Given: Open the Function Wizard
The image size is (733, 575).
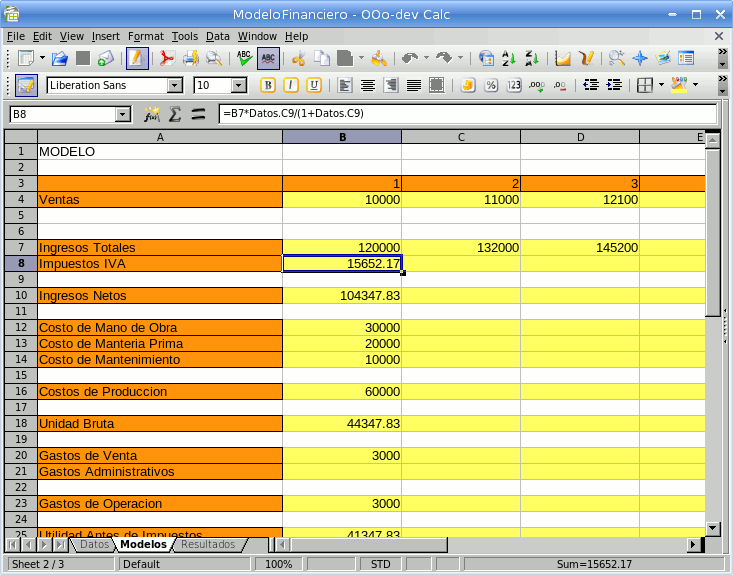Looking at the screenshot, I should [152, 114].
